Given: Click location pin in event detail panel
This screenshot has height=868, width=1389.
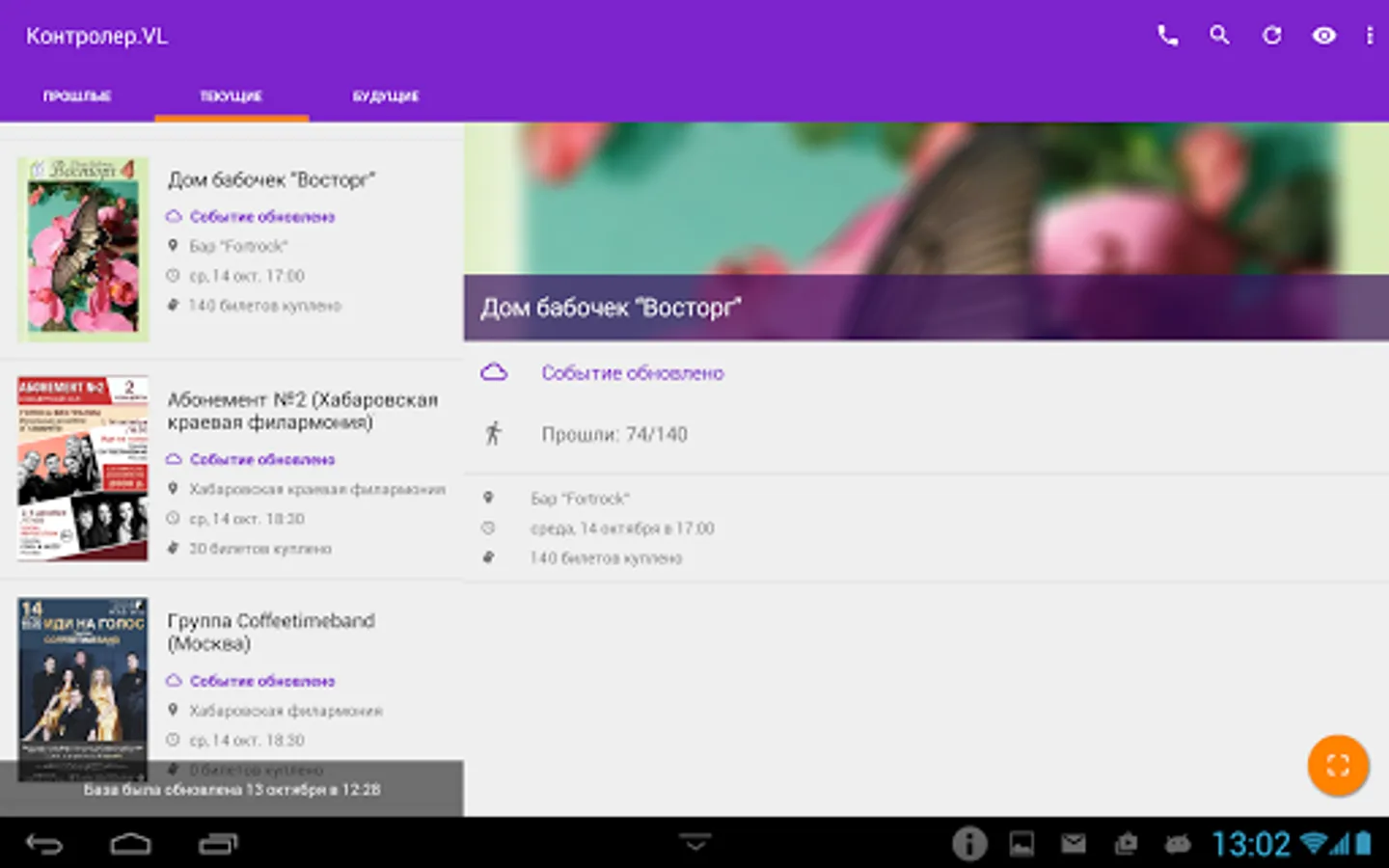Looking at the screenshot, I should (x=488, y=499).
